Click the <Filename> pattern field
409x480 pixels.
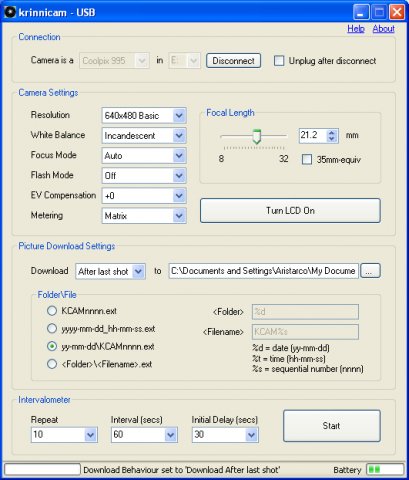point(305,332)
